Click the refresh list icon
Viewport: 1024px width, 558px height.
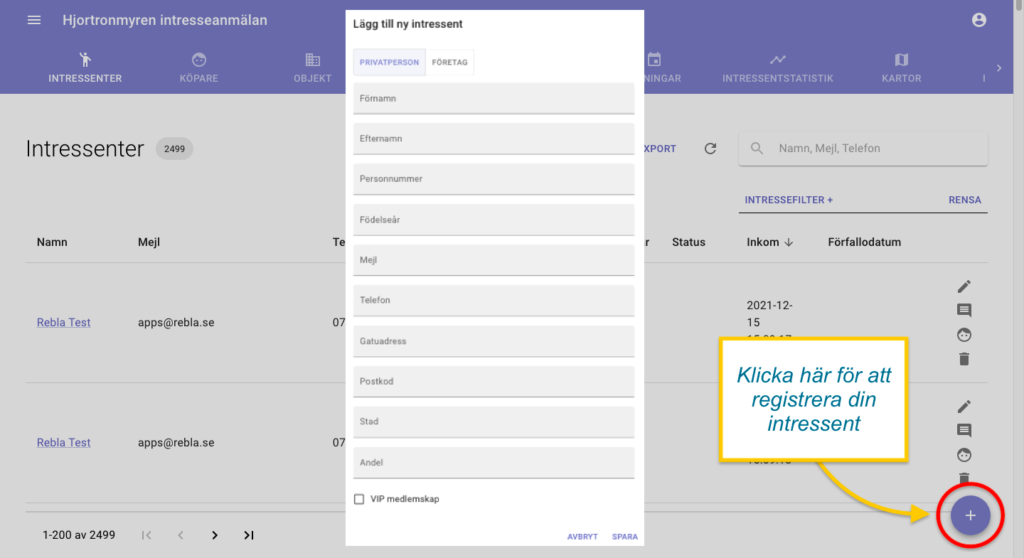(x=710, y=149)
